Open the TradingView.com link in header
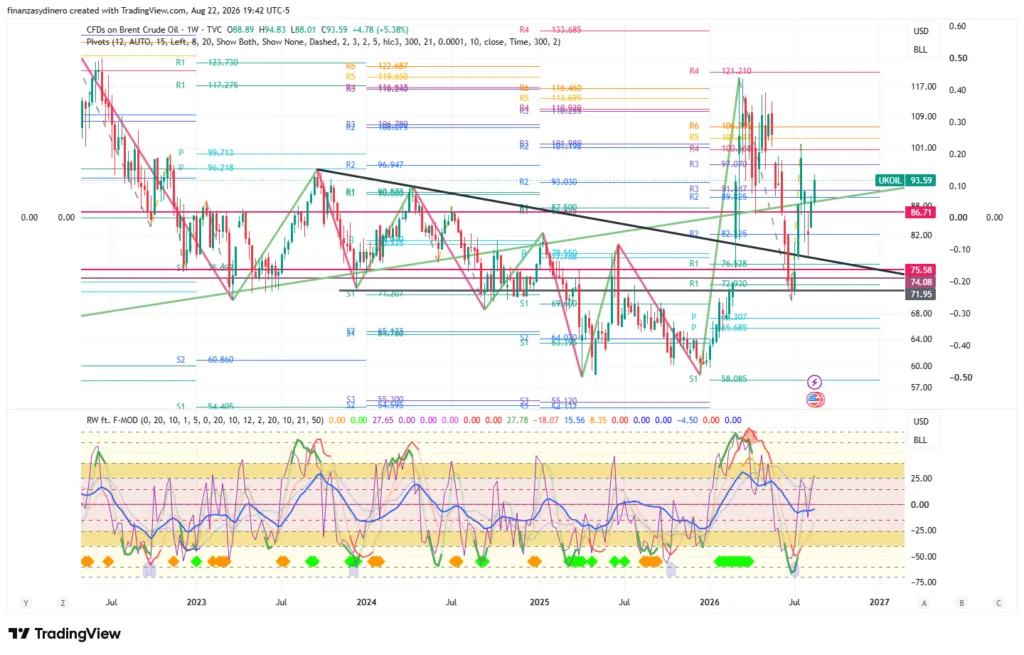The height and width of the screenshot is (655, 1024). pos(153,10)
